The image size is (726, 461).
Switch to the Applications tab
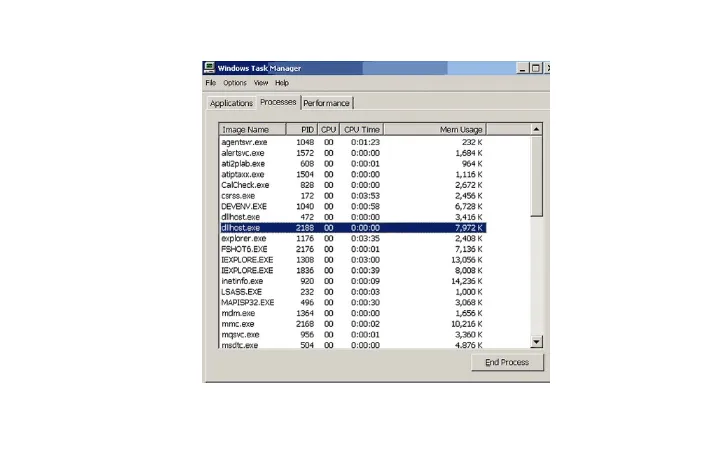[231, 103]
